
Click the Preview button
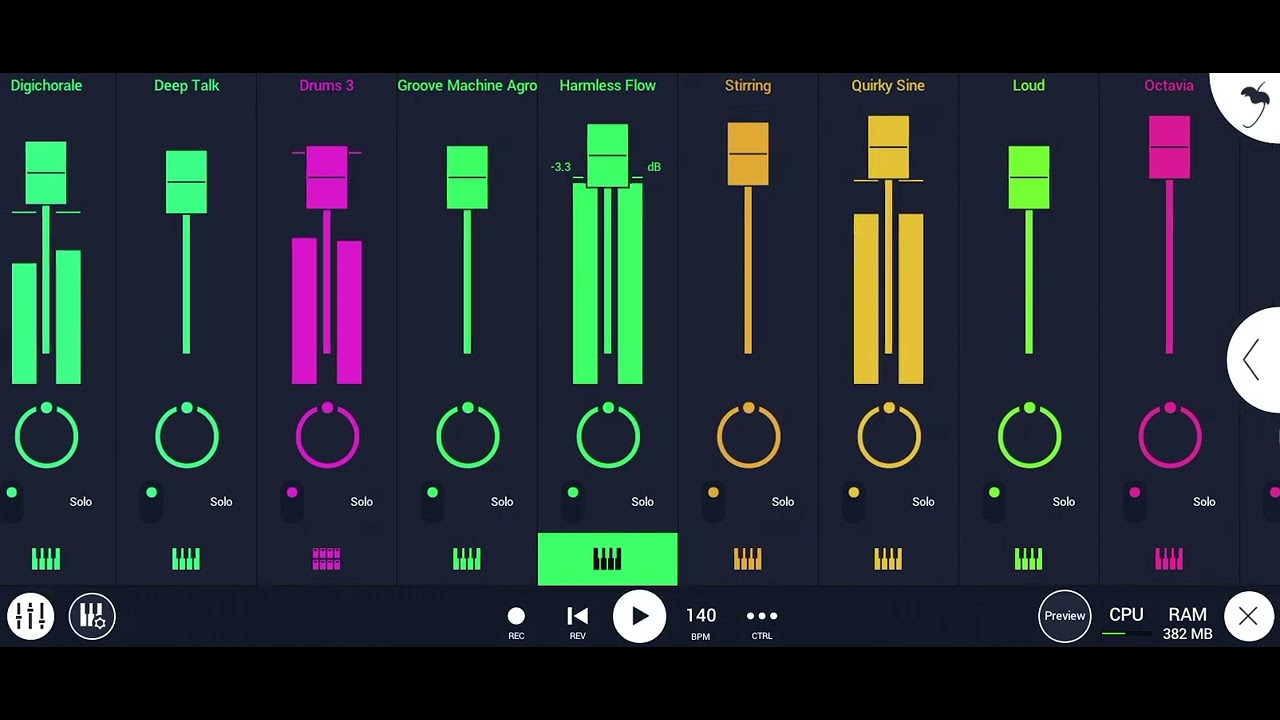1065,617
